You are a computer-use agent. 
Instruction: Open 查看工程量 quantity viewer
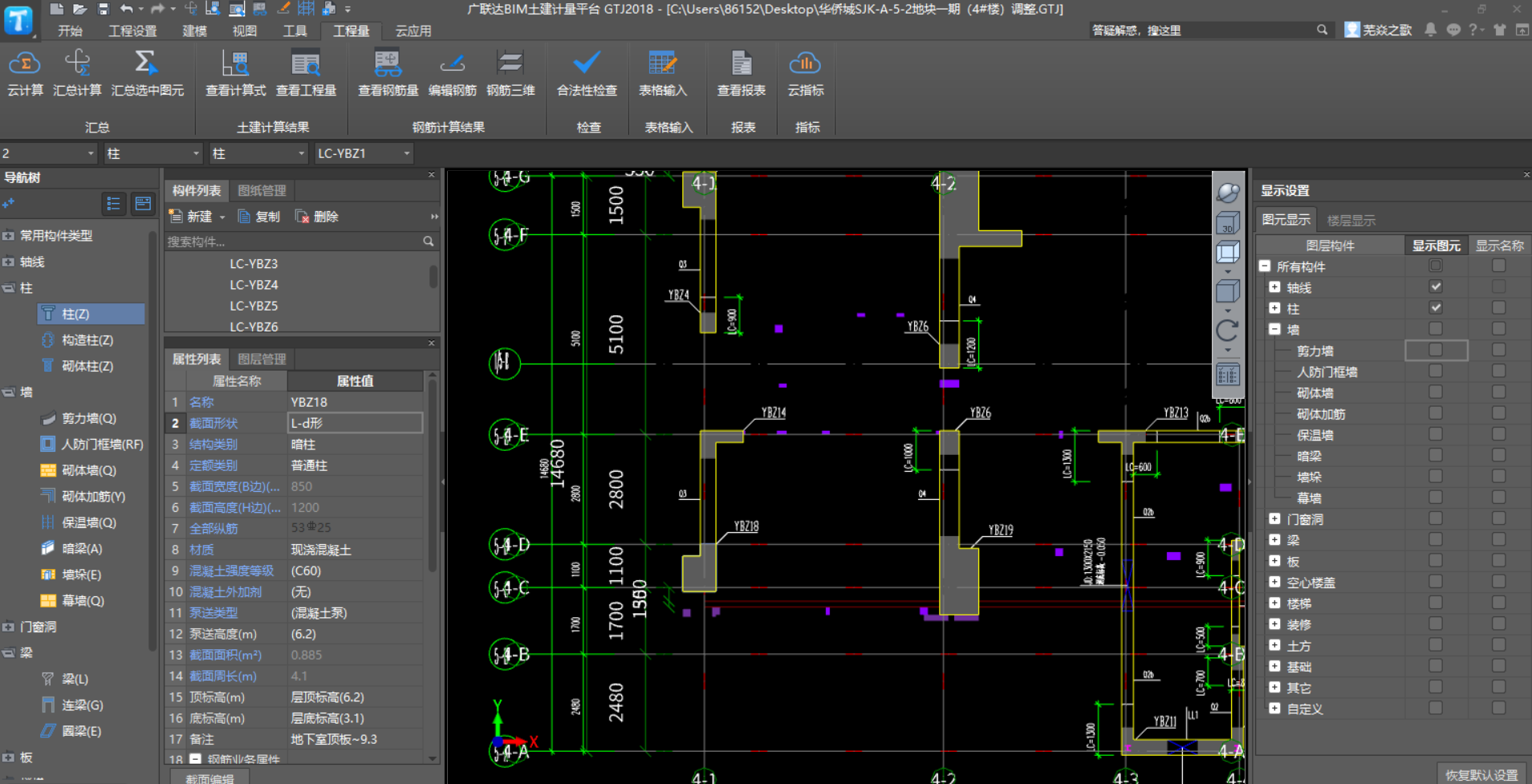tap(306, 73)
